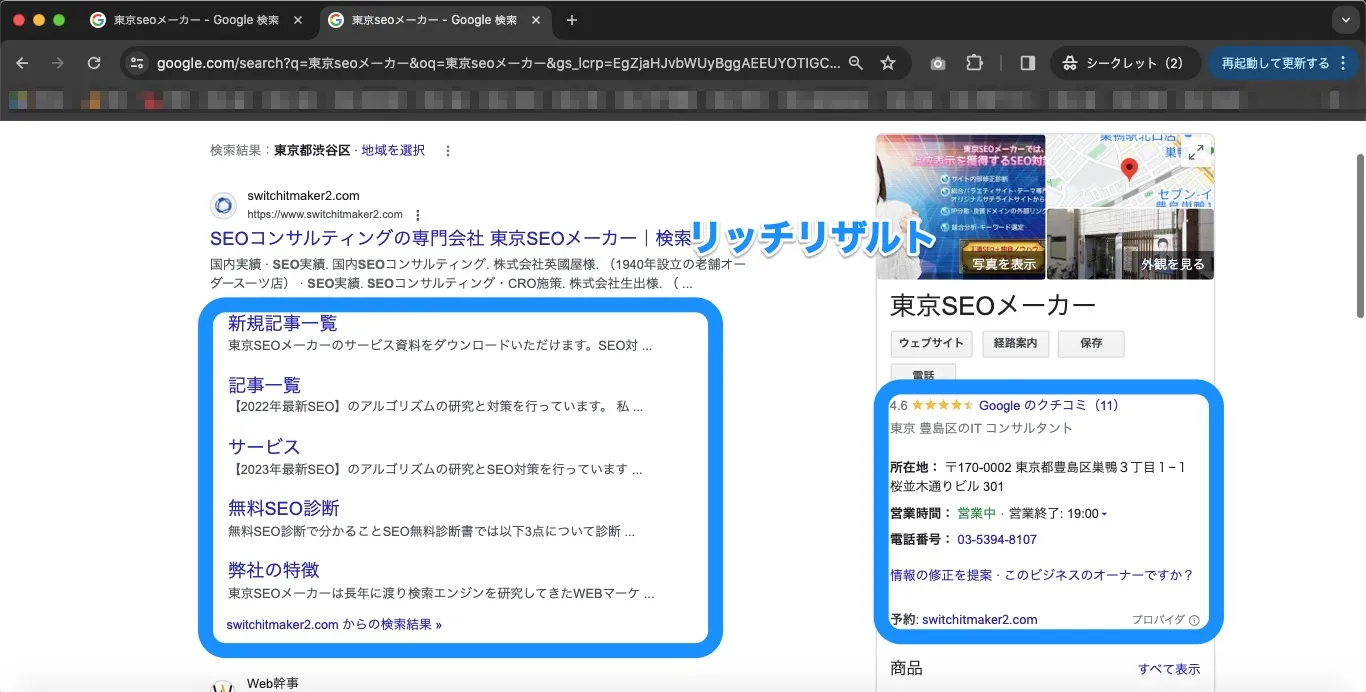Close the active 東京seoメーカー tab
Viewport: 1366px width, 692px height.
[535, 20]
